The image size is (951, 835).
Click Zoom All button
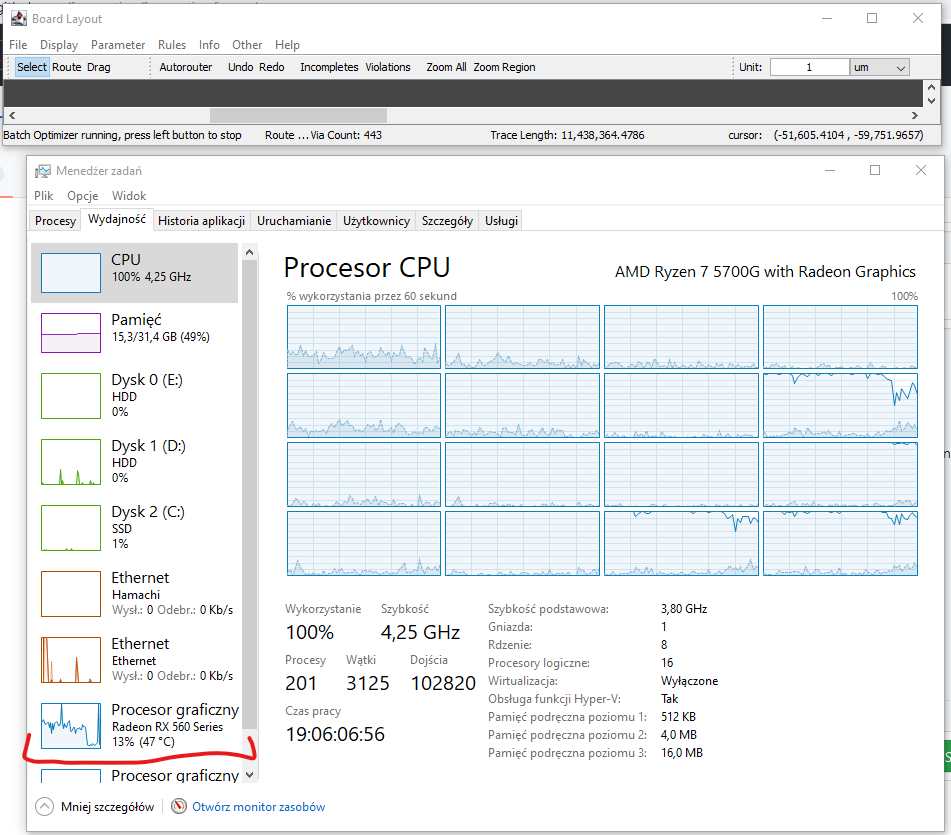(x=446, y=67)
